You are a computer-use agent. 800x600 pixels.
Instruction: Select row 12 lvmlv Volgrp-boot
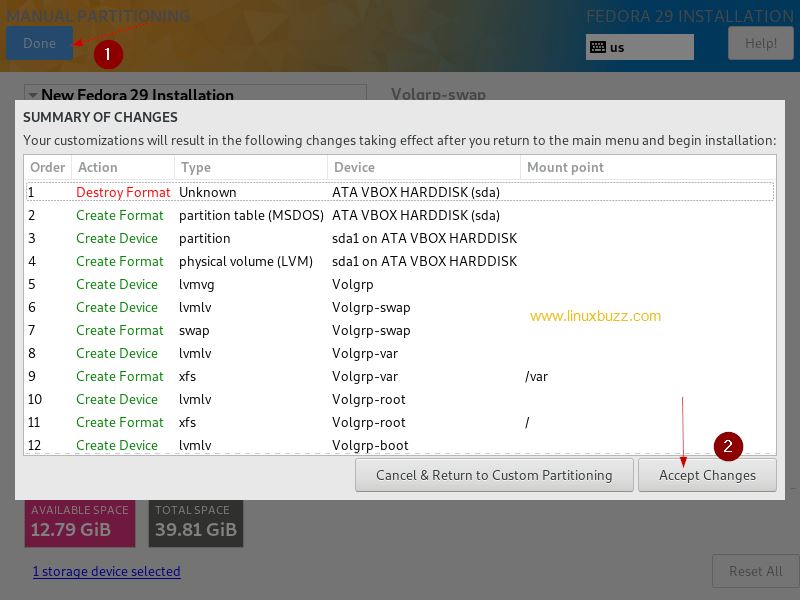[x=400, y=444]
